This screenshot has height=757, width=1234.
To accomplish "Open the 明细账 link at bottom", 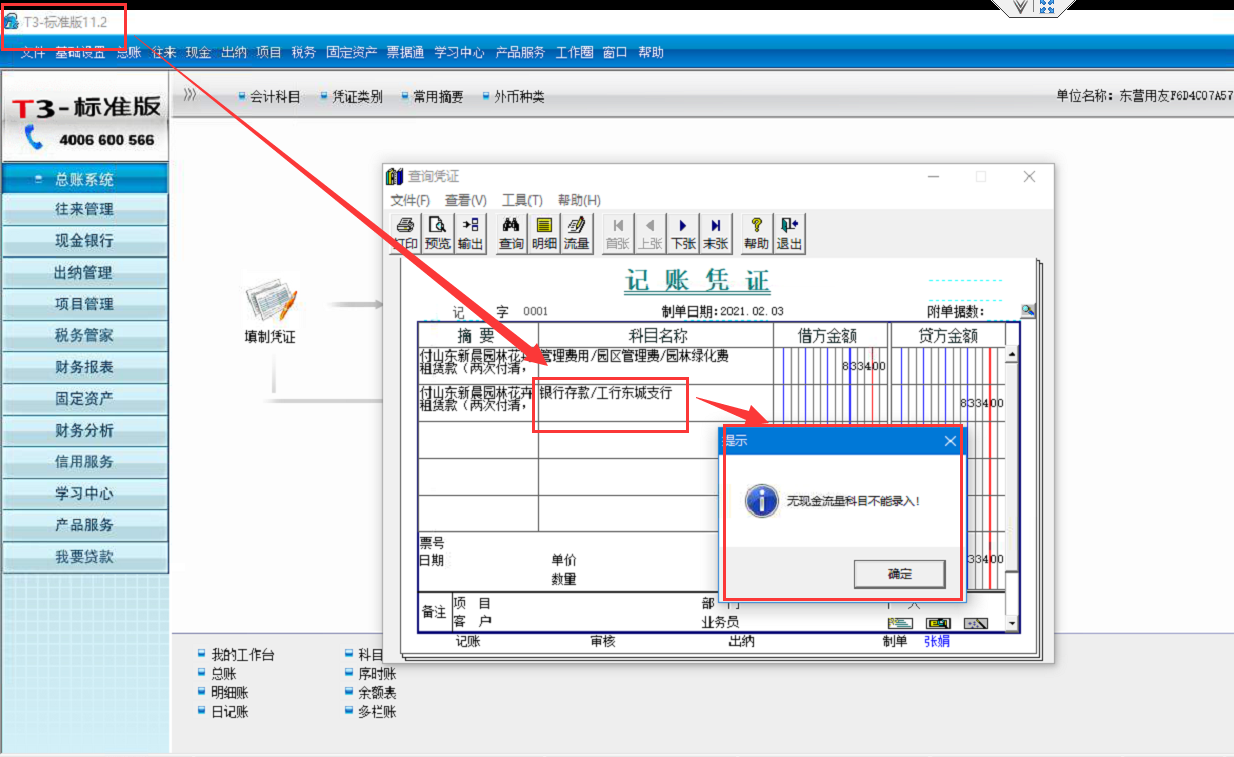I will point(229,693).
